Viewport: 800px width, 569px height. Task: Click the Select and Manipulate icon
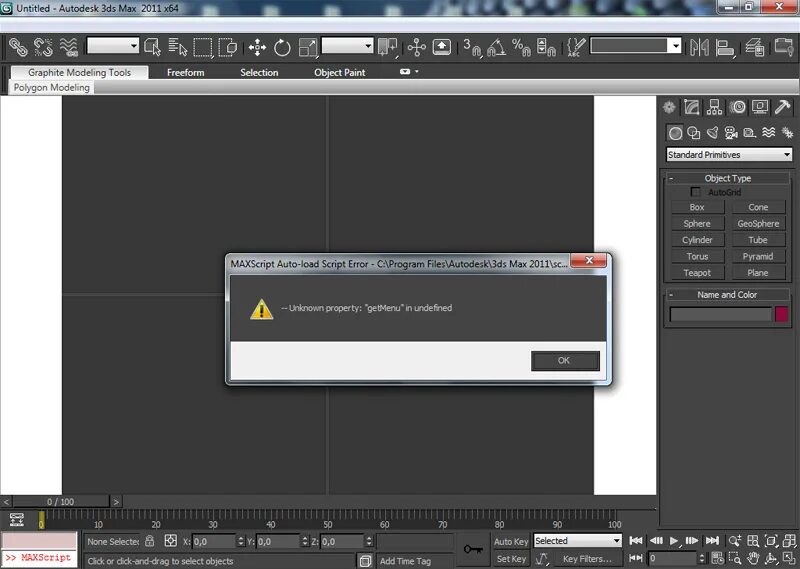(x=416, y=47)
